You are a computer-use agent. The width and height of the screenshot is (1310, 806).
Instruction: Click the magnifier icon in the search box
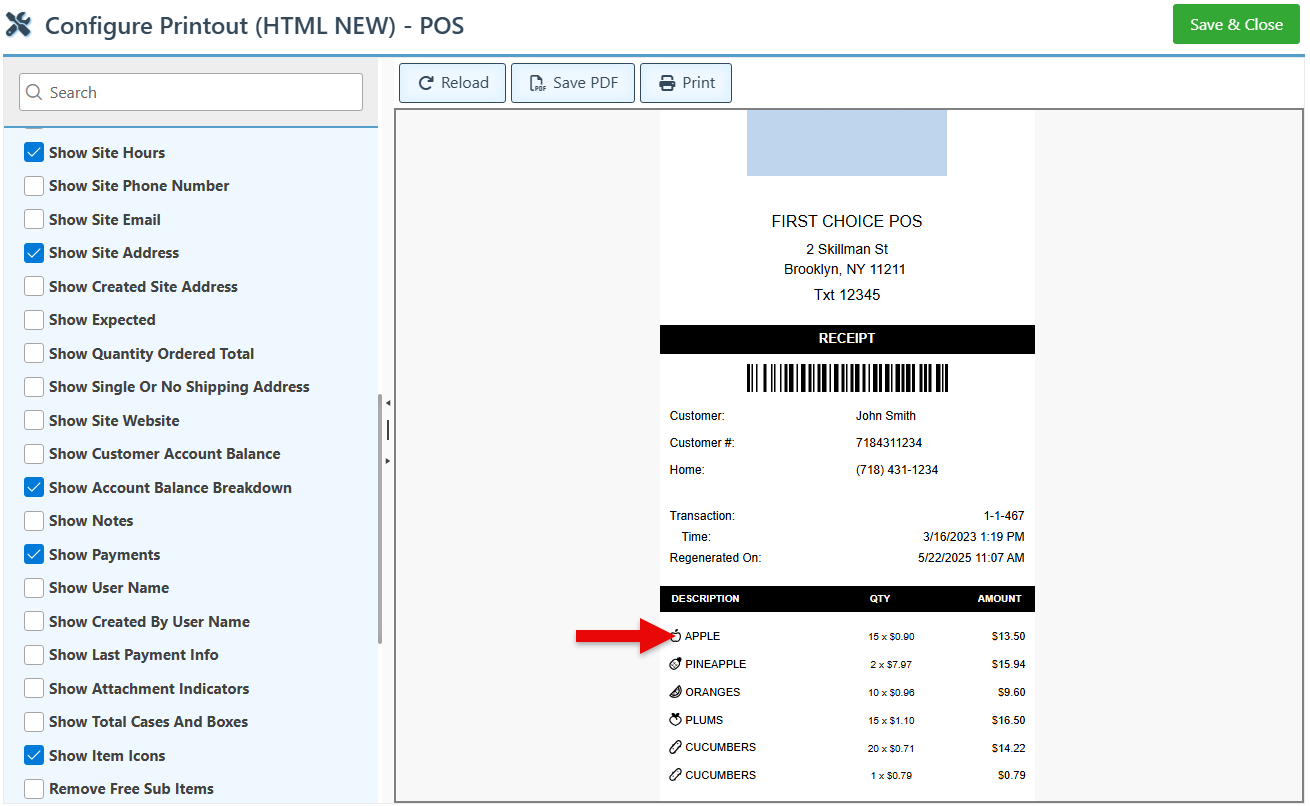point(34,93)
